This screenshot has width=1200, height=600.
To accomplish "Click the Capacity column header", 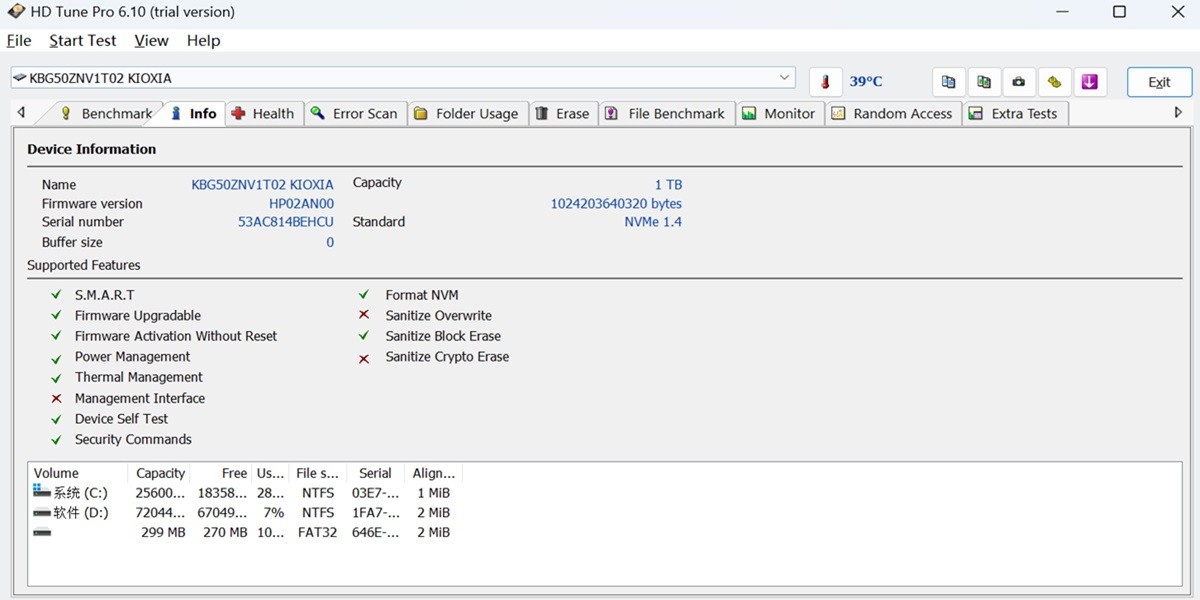I will point(160,473).
